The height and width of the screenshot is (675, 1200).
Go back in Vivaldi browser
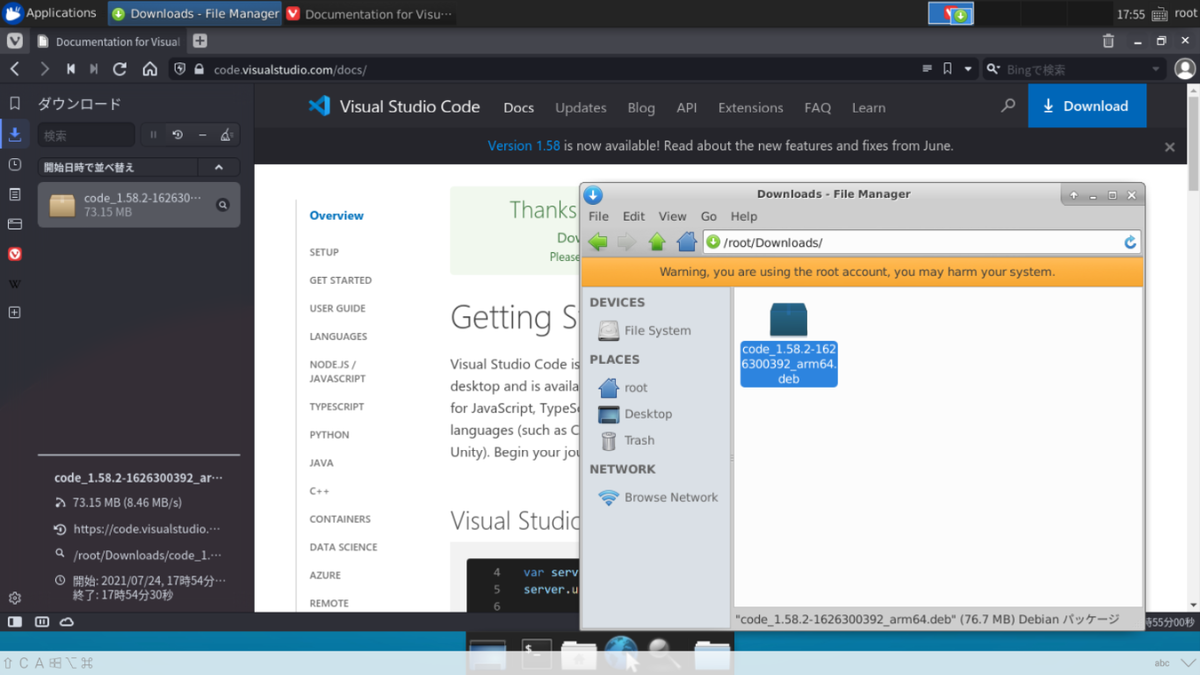[x=15, y=69]
